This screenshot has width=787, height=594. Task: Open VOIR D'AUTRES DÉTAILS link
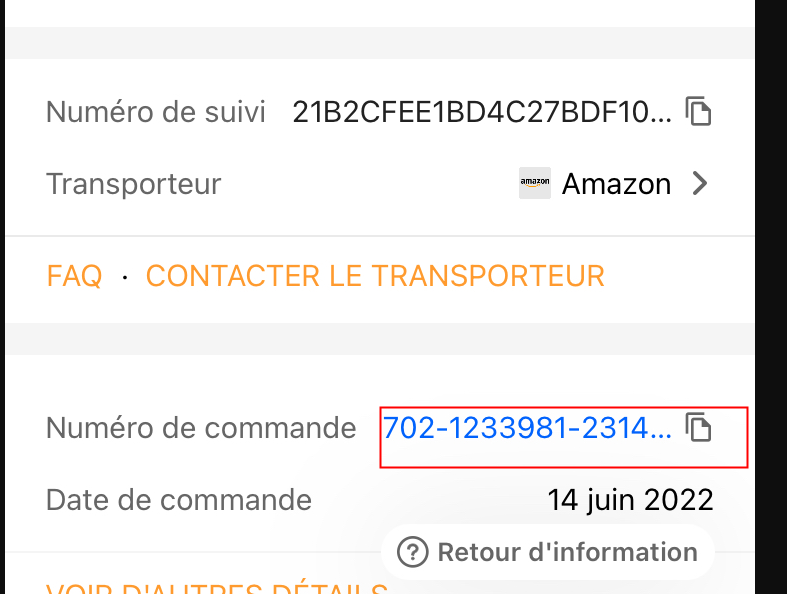[x=216, y=588]
